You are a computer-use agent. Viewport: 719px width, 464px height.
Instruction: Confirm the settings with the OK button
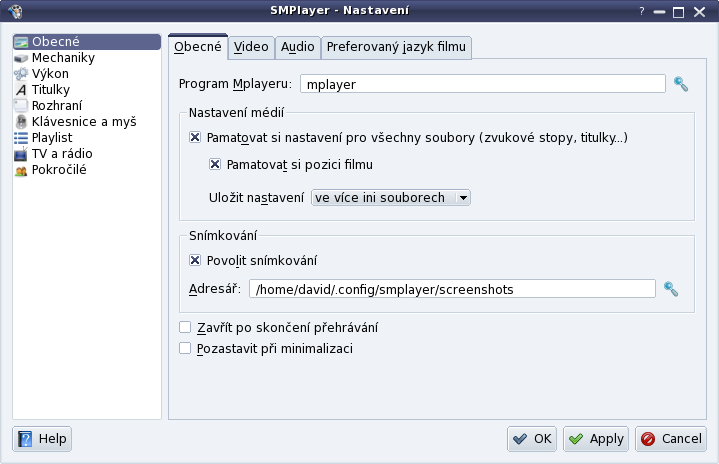click(x=532, y=439)
